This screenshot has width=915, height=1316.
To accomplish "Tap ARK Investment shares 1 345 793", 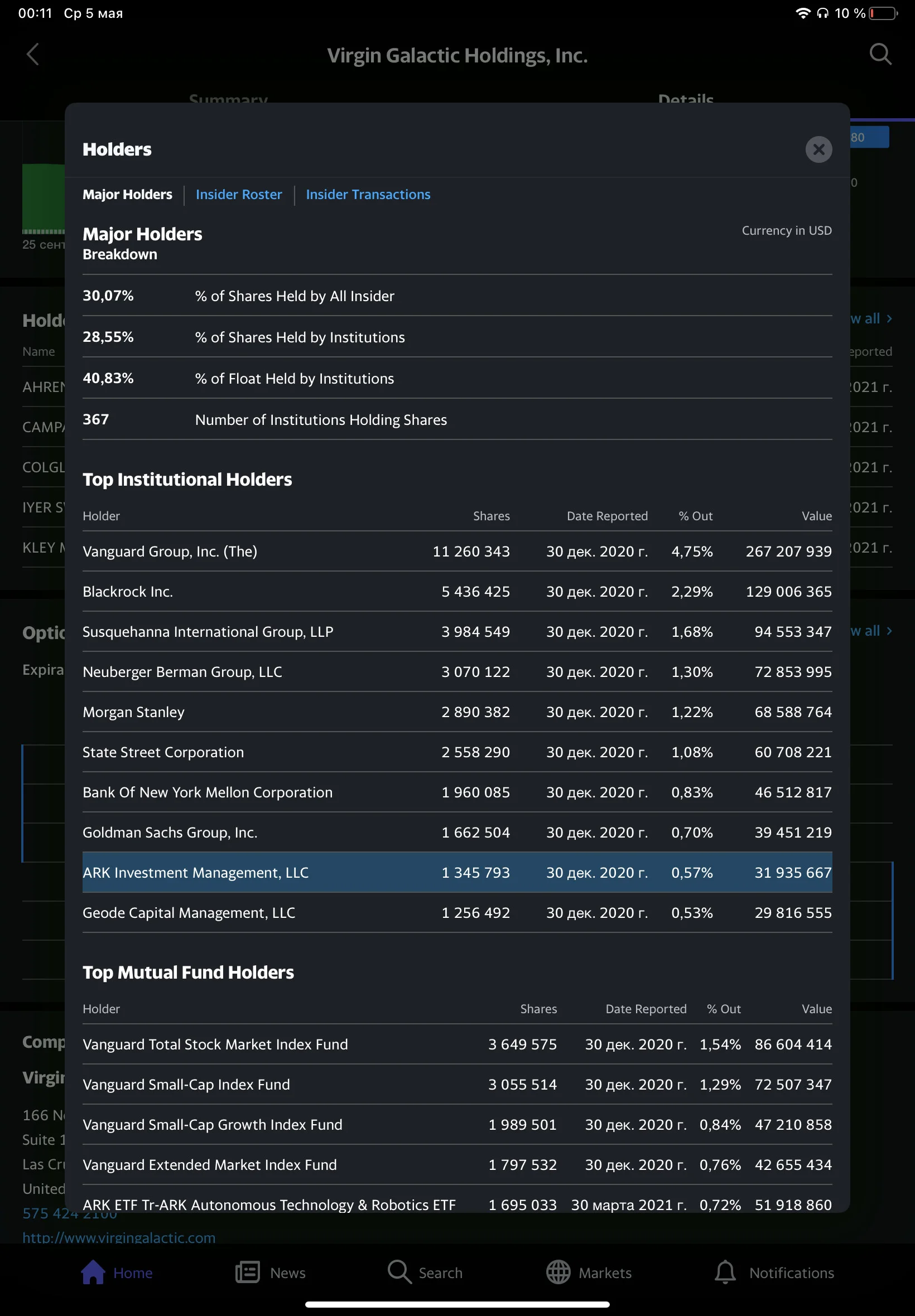I will click(x=475, y=872).
